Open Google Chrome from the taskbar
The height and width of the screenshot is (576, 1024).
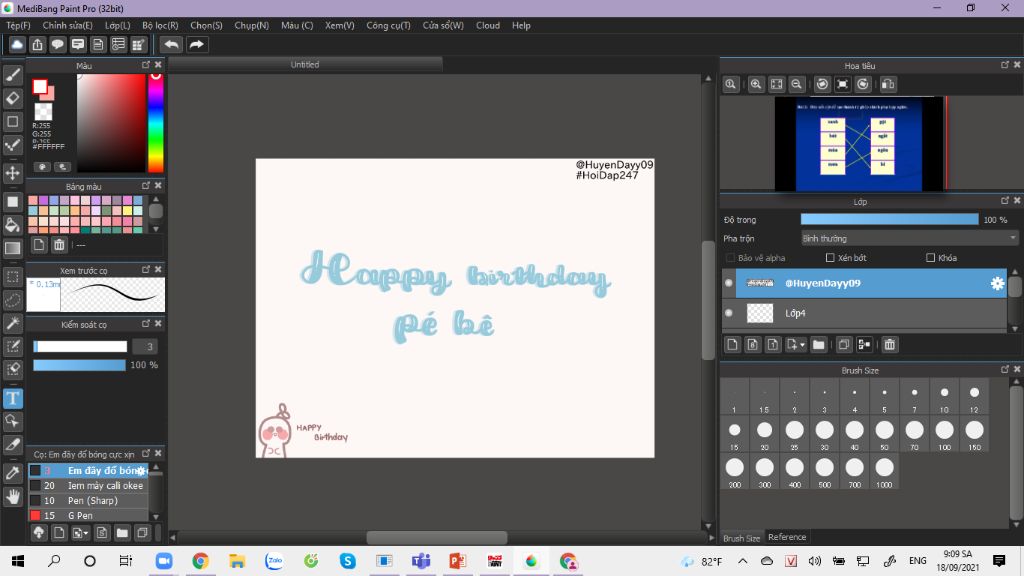pyautogui.click(x=200, y=561)
